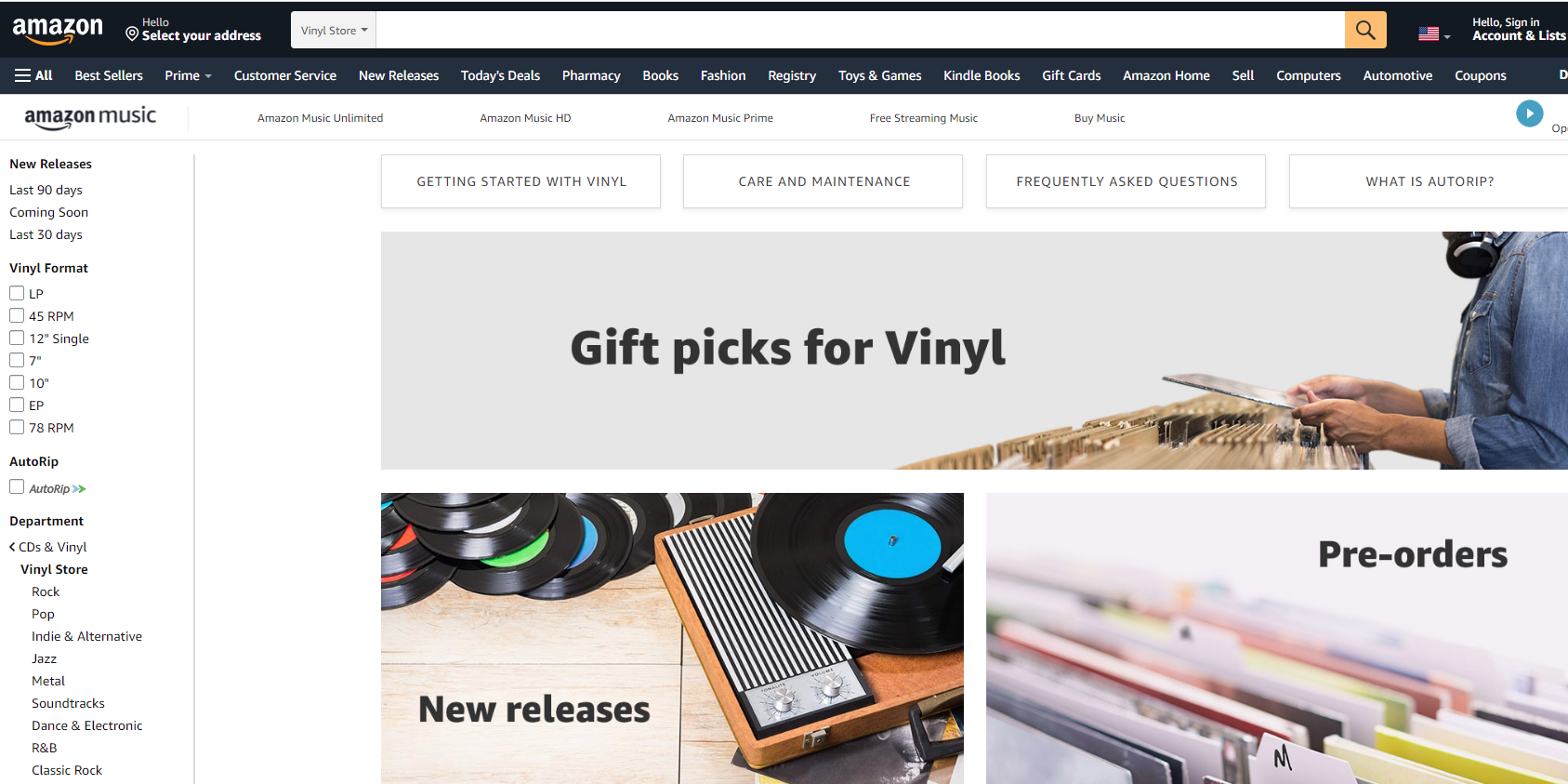Viewport: 1568px width, 784px height.
Task: Check the LP vinyl format box
Action: pyautogui.click(x=17, y=293)
